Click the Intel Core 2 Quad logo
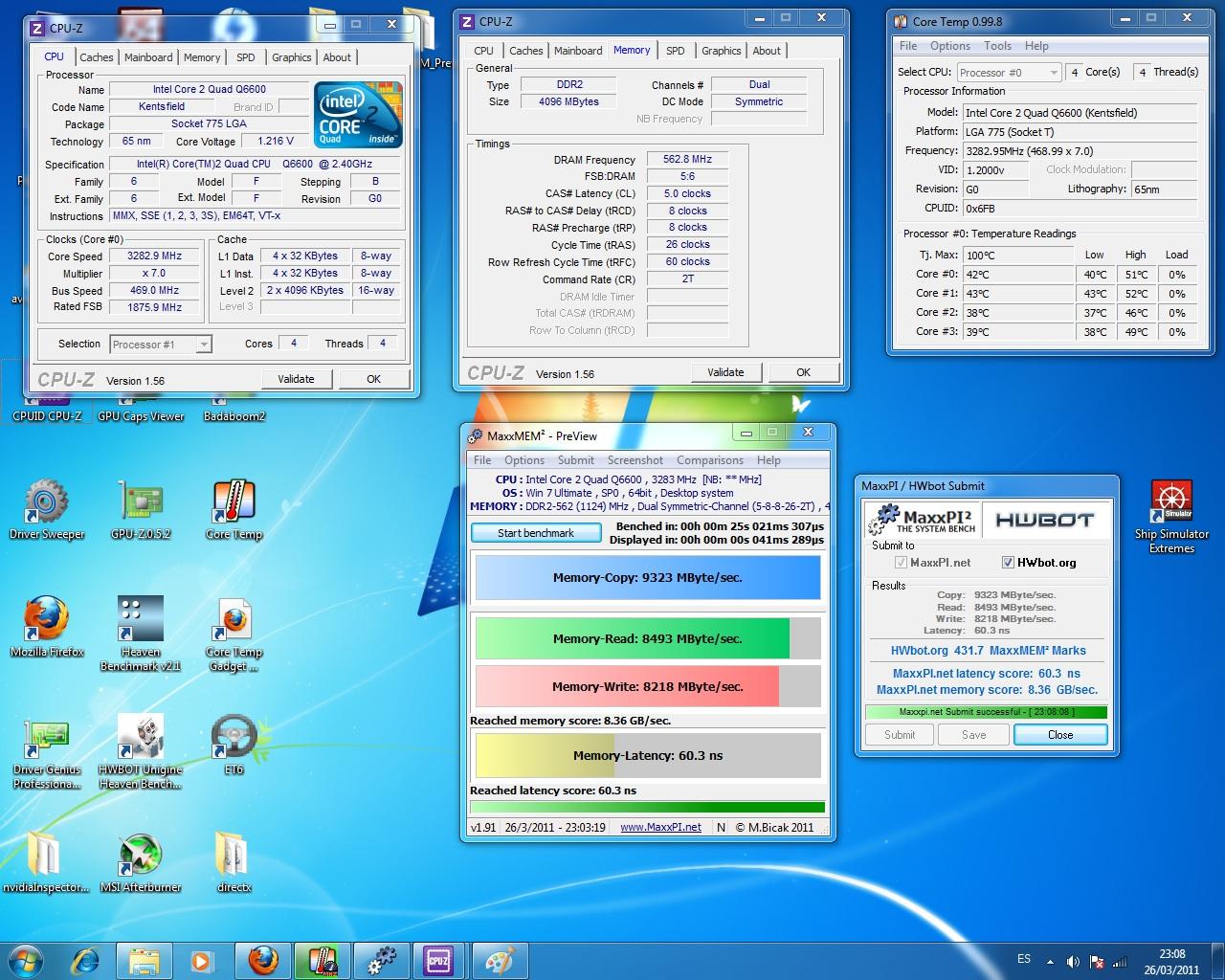The height and width of the screenshot is (980, 1225). (358, 115)
